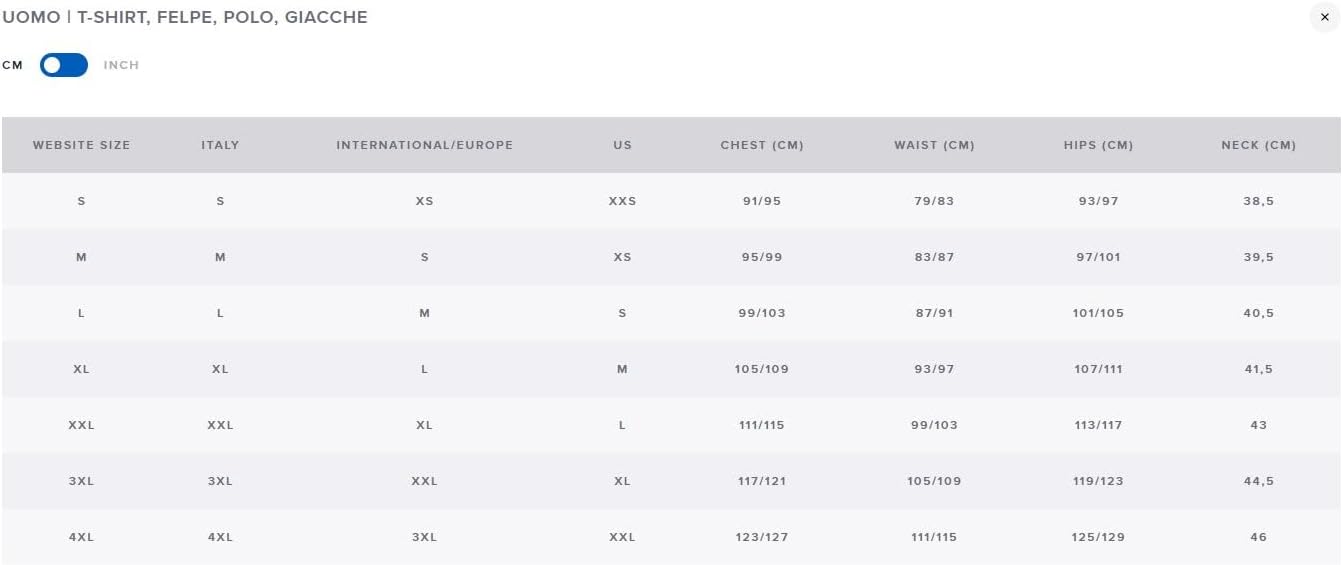Click hips value 119/123 cell

point(1098,481)
